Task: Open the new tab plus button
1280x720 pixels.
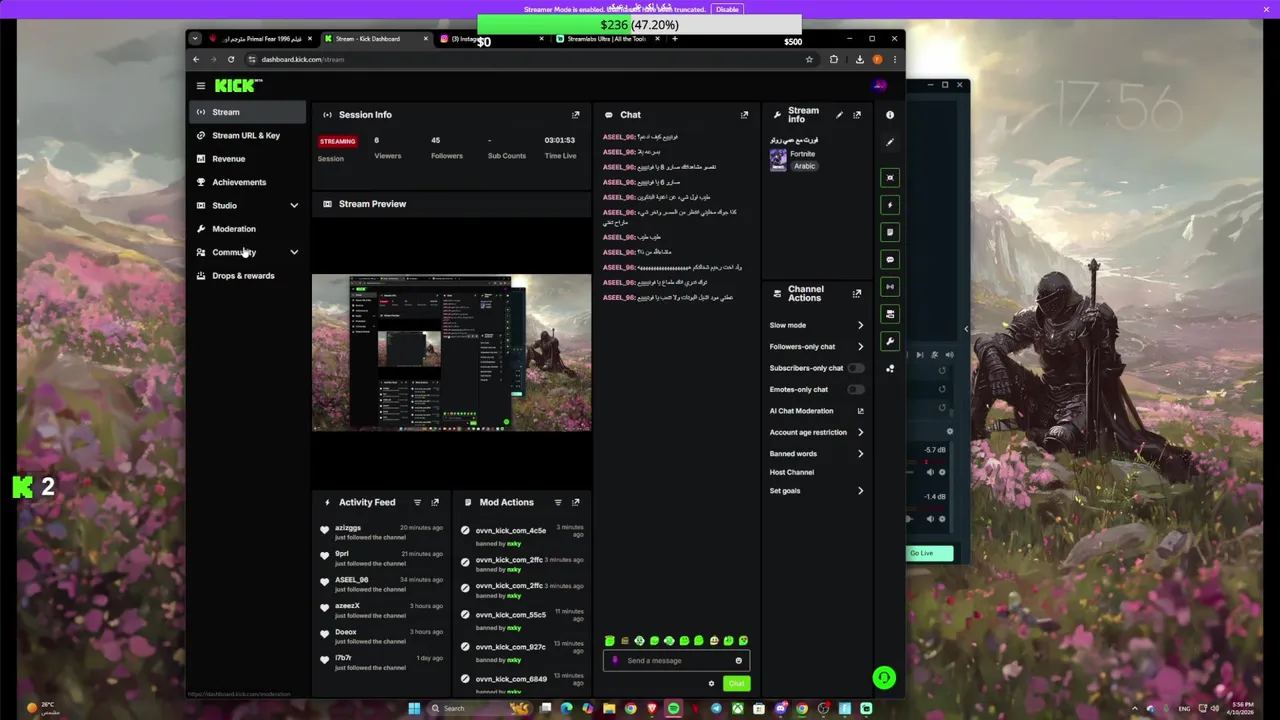Action: [675, 39]
